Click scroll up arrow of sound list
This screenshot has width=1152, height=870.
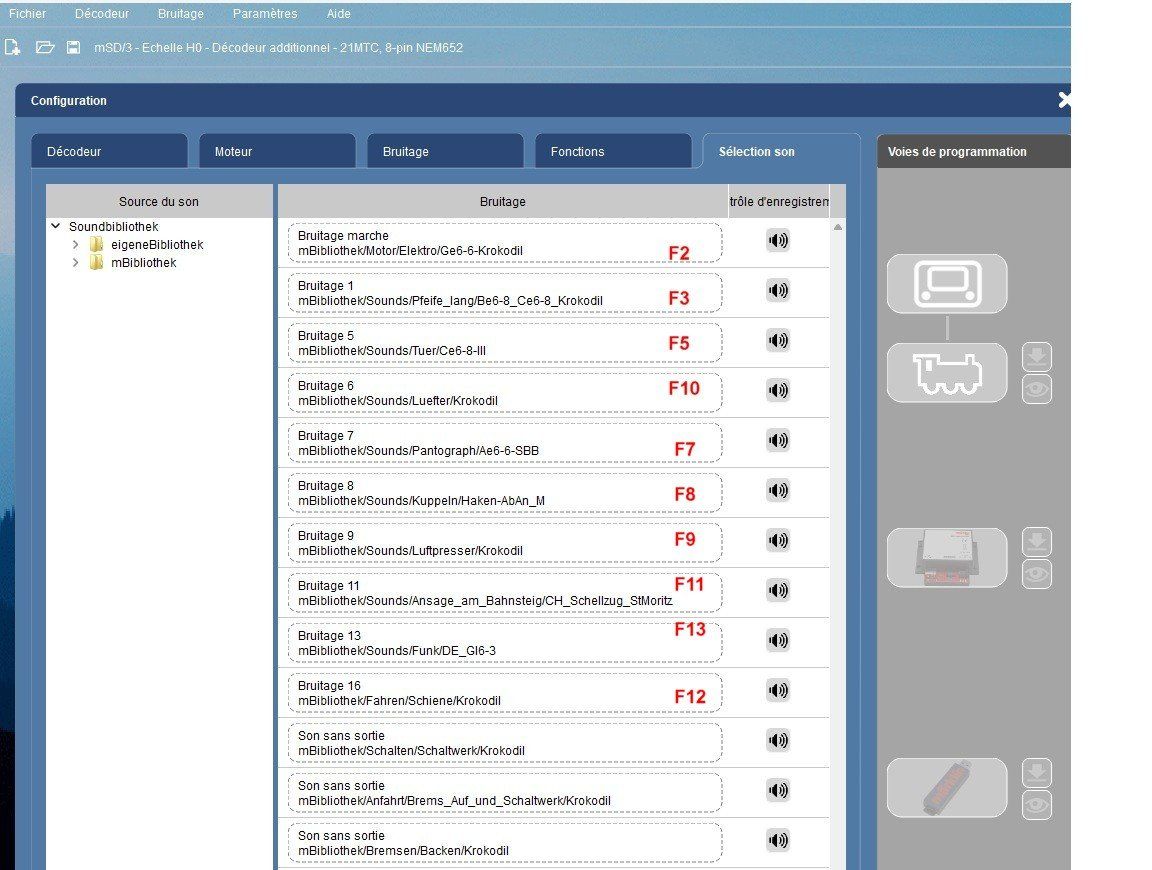tap(838, 227)
